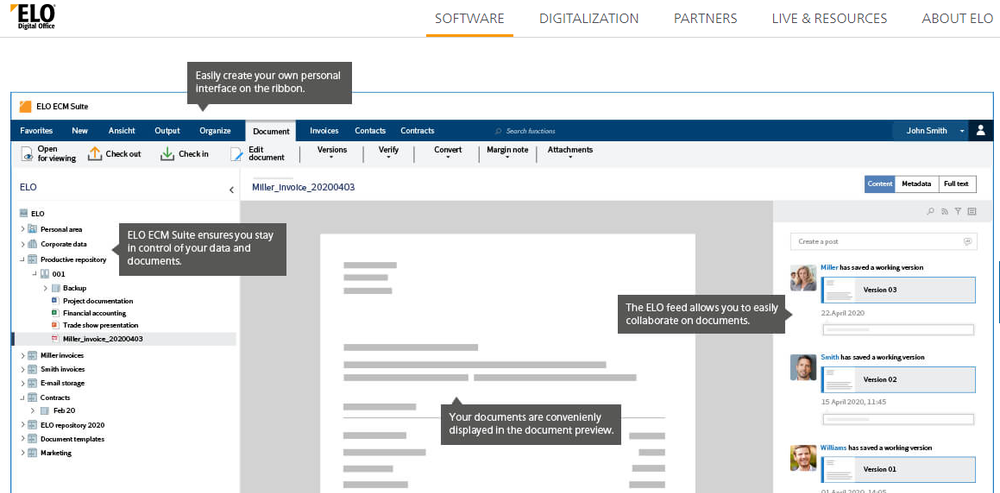Click the Miller user link in the feed
Image resolution: width=1000 pixels, height=493 pixels.
(829, 267)
